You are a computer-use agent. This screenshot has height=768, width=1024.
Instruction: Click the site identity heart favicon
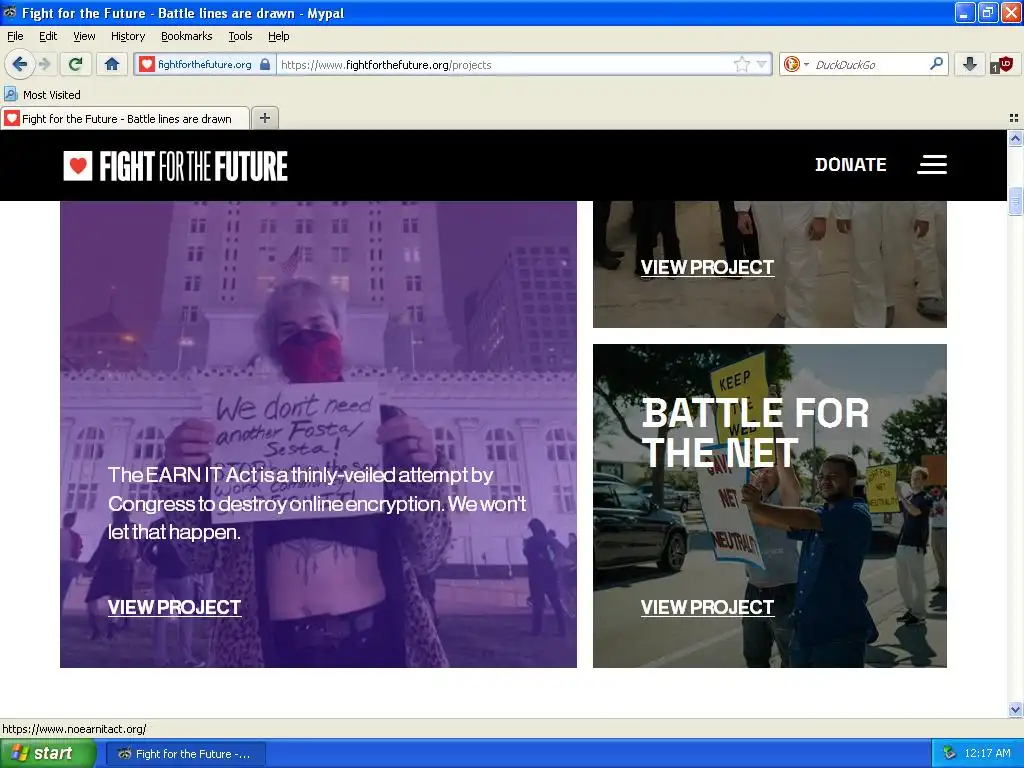(x=147, y=64)
